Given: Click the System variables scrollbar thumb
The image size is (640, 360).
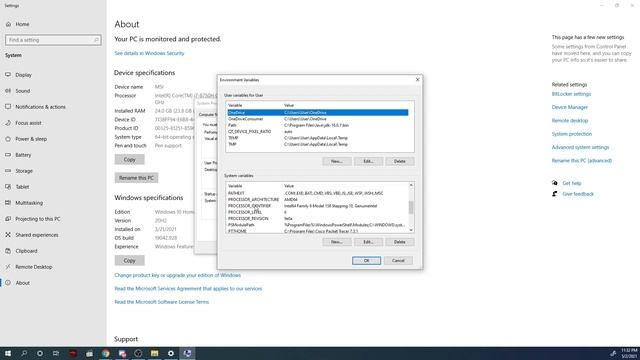Looking at the screenshot, I should point(411,207).
